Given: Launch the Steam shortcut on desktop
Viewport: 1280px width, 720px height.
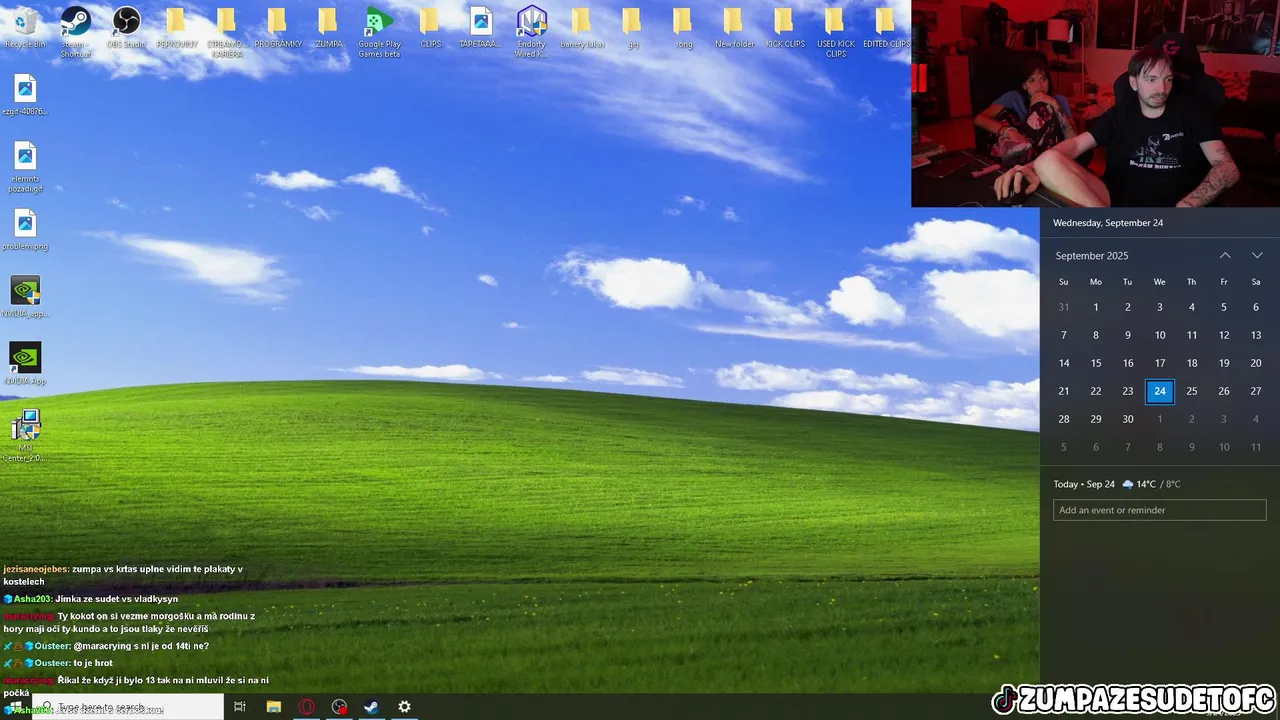Looking at the screenshot, I should [76, 32].
